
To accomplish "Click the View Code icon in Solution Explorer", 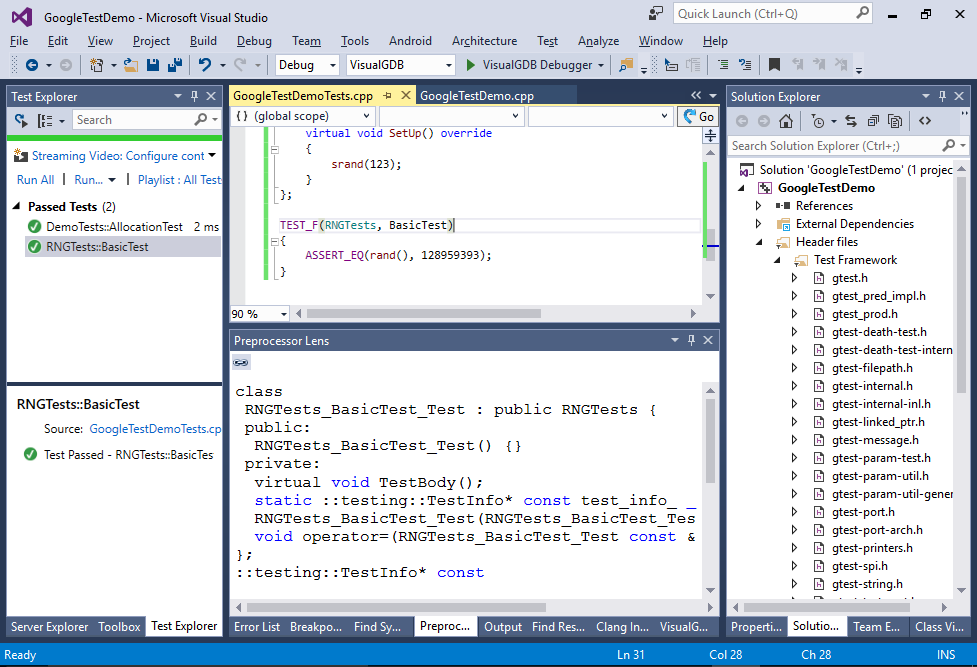I will point(925,121).
